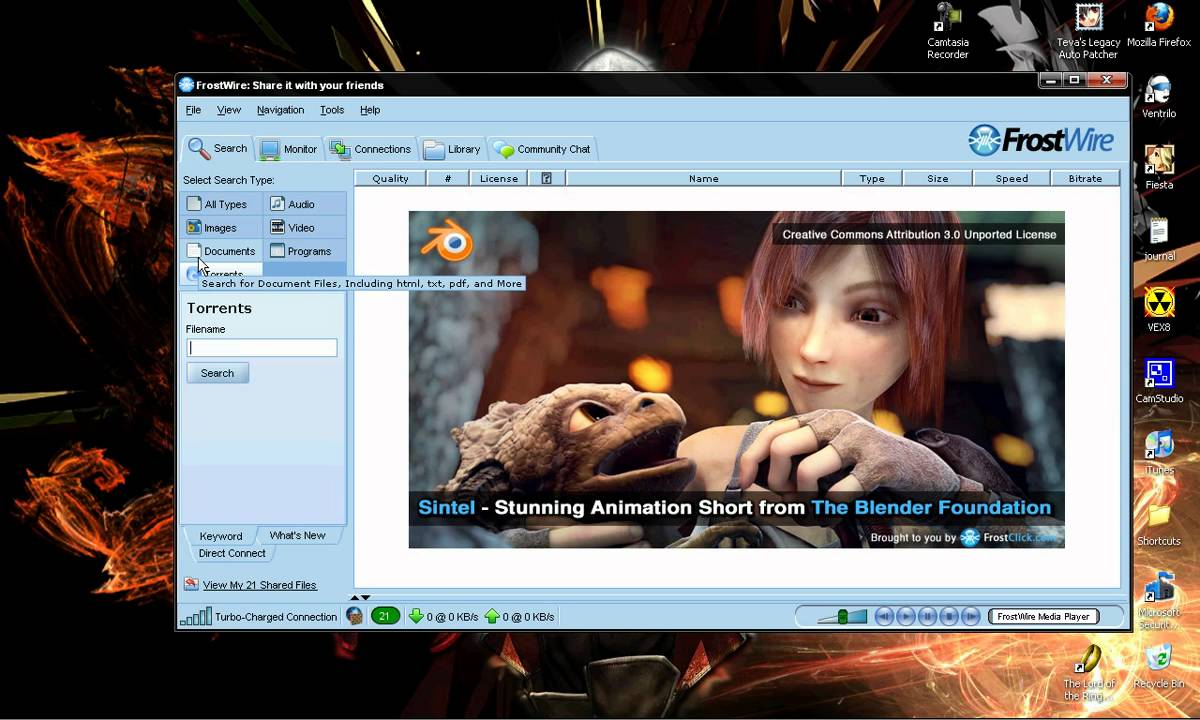This screenshot has width=1200, height=720.
Task: Open Teva's Legacy Auto Patcher icon
Action: point(1088,31)
